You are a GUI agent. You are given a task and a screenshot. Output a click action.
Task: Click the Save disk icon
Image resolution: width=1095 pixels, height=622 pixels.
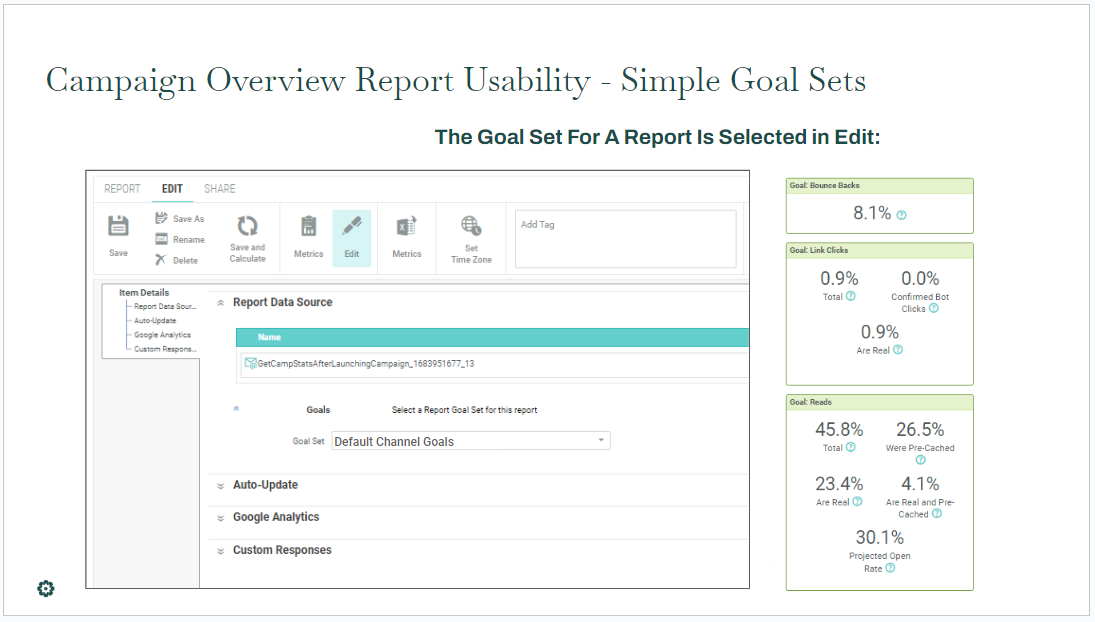coord(118,227)
